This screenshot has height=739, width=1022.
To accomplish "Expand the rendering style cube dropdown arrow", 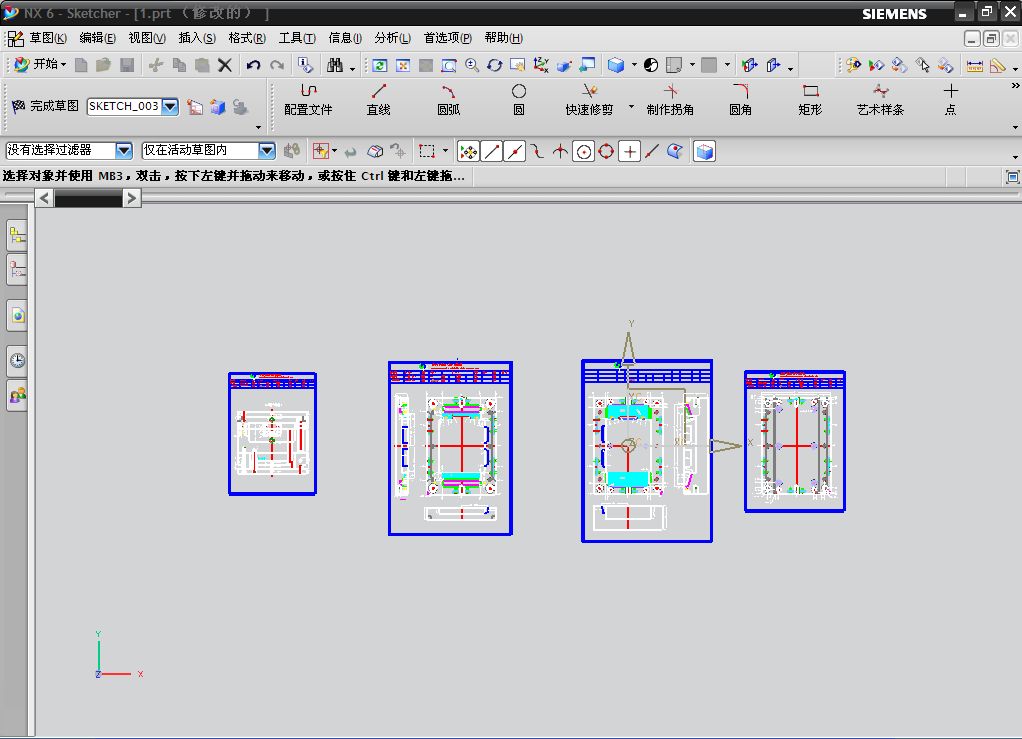I will click(634, 65).
